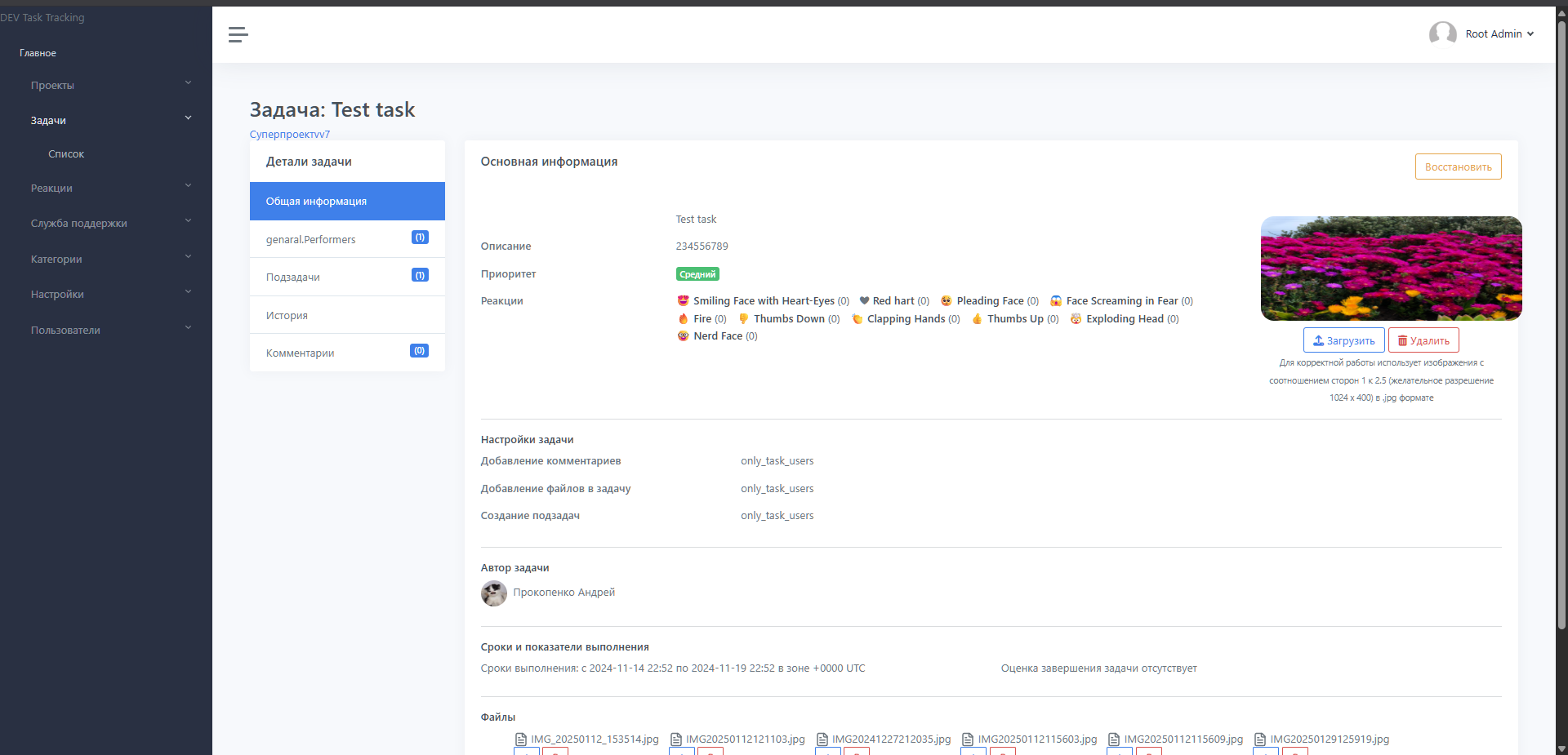Open file IMG20250112115609.jpg
Viewport: 1568px width, 755px height.
point(1183,739)
